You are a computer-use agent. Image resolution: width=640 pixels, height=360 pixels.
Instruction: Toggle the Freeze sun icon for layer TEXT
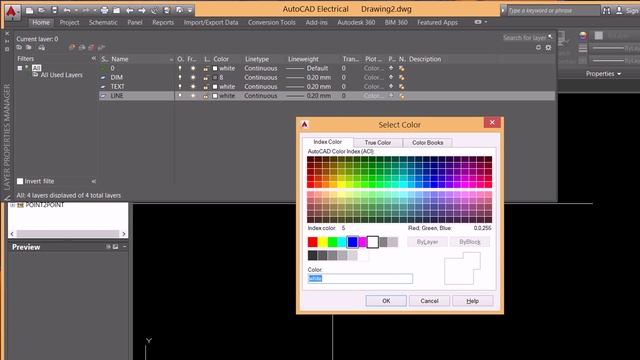point(193,87)
